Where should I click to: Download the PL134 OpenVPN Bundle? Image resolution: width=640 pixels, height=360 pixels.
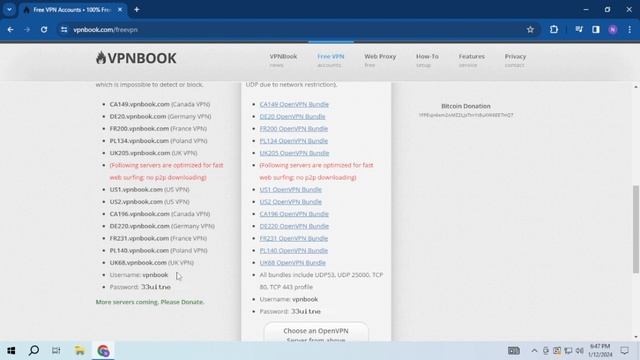tap(293, 141)
